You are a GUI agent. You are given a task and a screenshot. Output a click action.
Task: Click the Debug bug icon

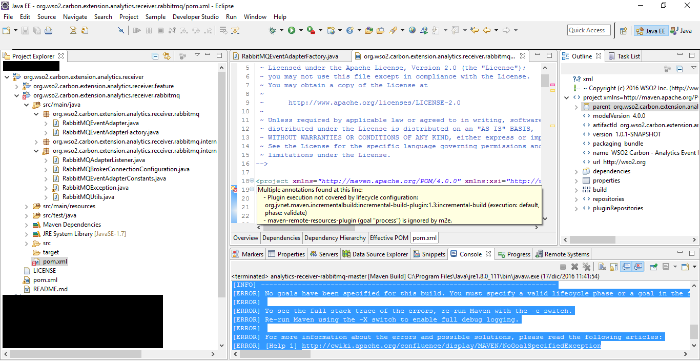pos(273,30)
